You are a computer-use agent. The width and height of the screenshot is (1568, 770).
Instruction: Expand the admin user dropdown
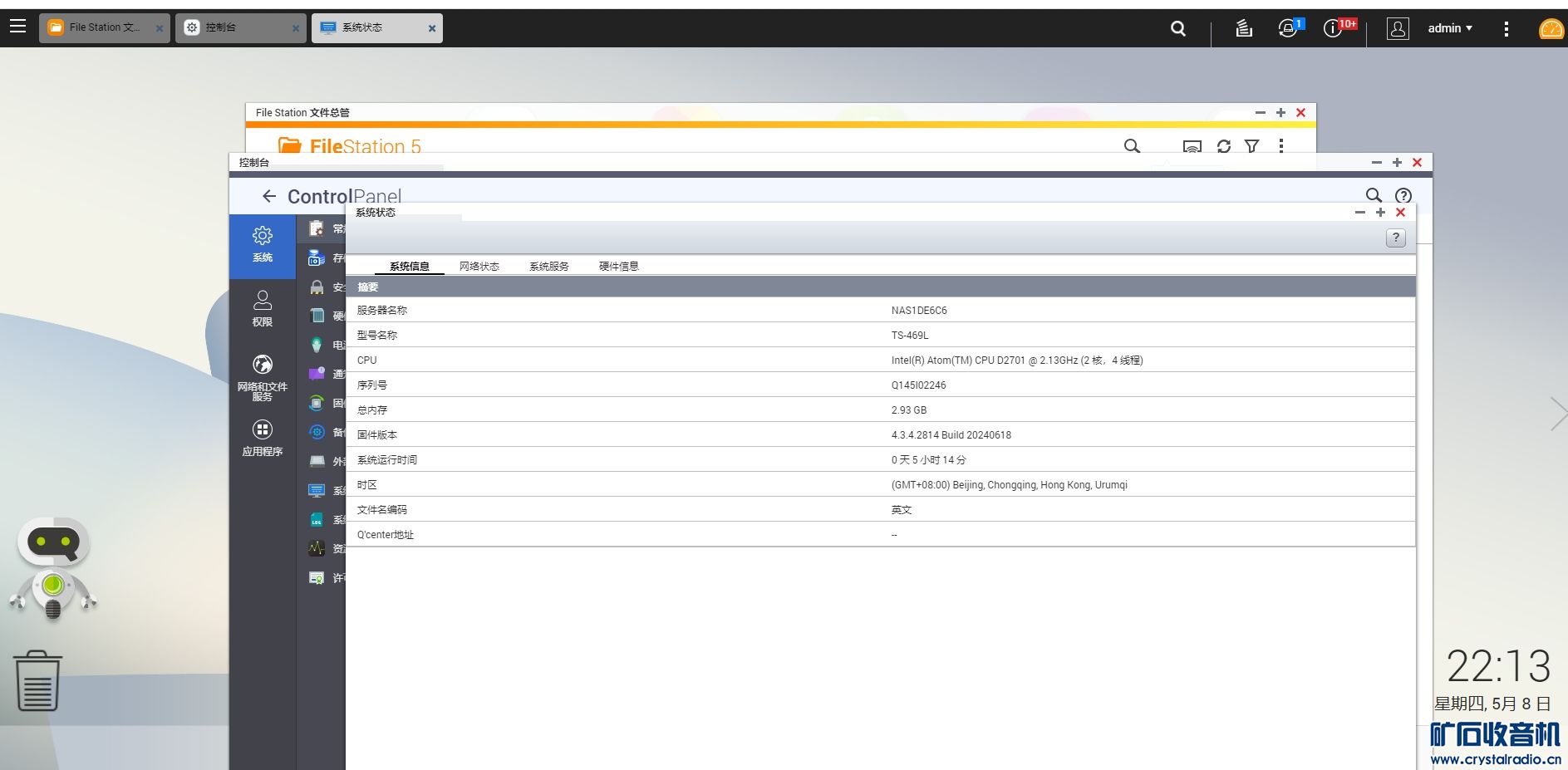1449,28
